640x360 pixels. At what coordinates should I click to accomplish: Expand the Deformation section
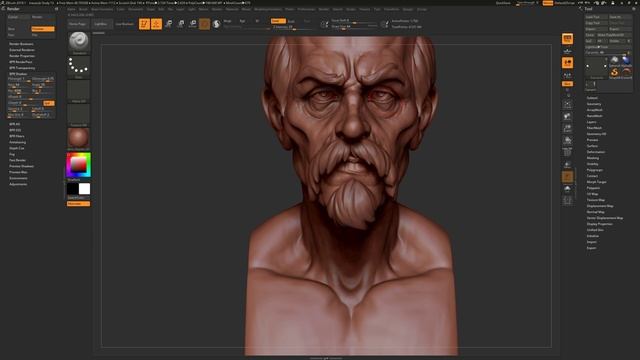tap(596, 152)
